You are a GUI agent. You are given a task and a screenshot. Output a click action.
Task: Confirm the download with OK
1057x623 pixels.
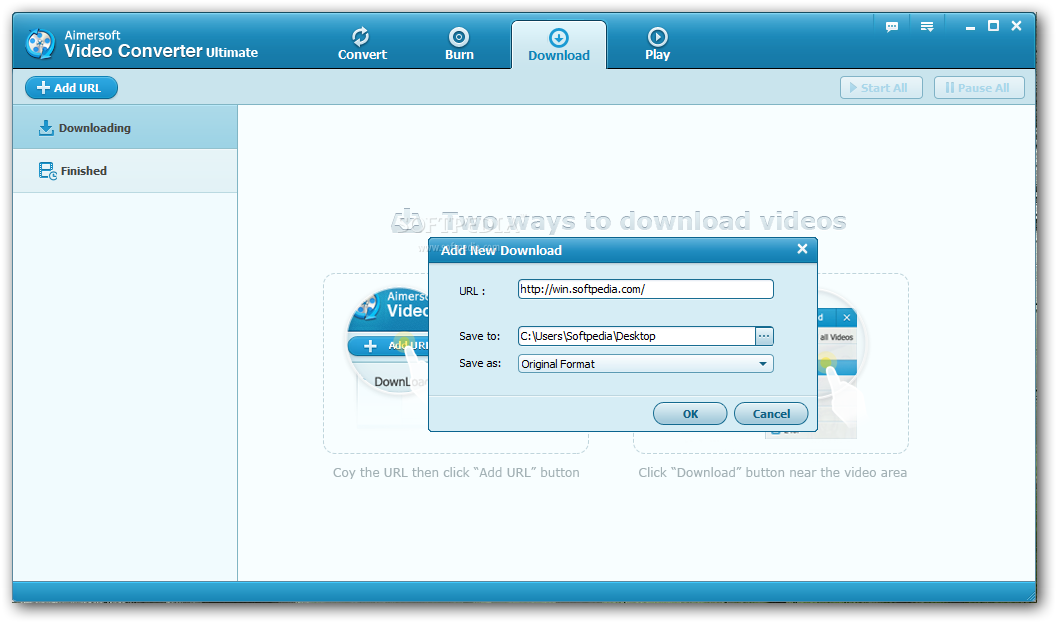click(x=690, y=414)
